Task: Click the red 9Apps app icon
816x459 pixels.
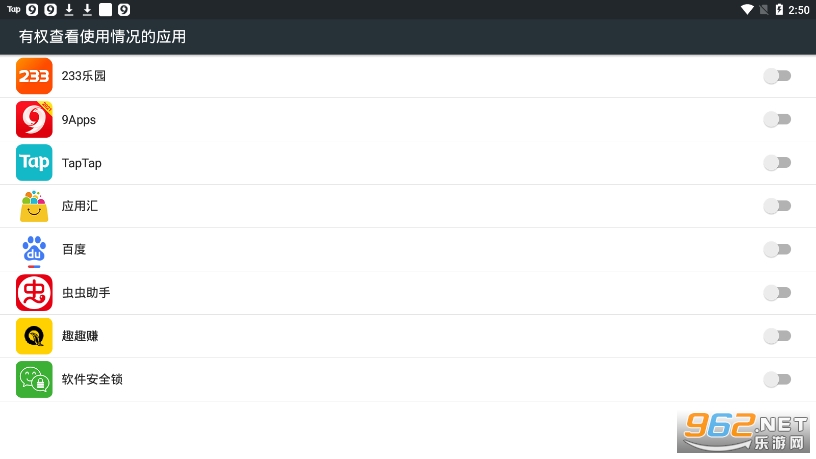Action: (34, 119)
